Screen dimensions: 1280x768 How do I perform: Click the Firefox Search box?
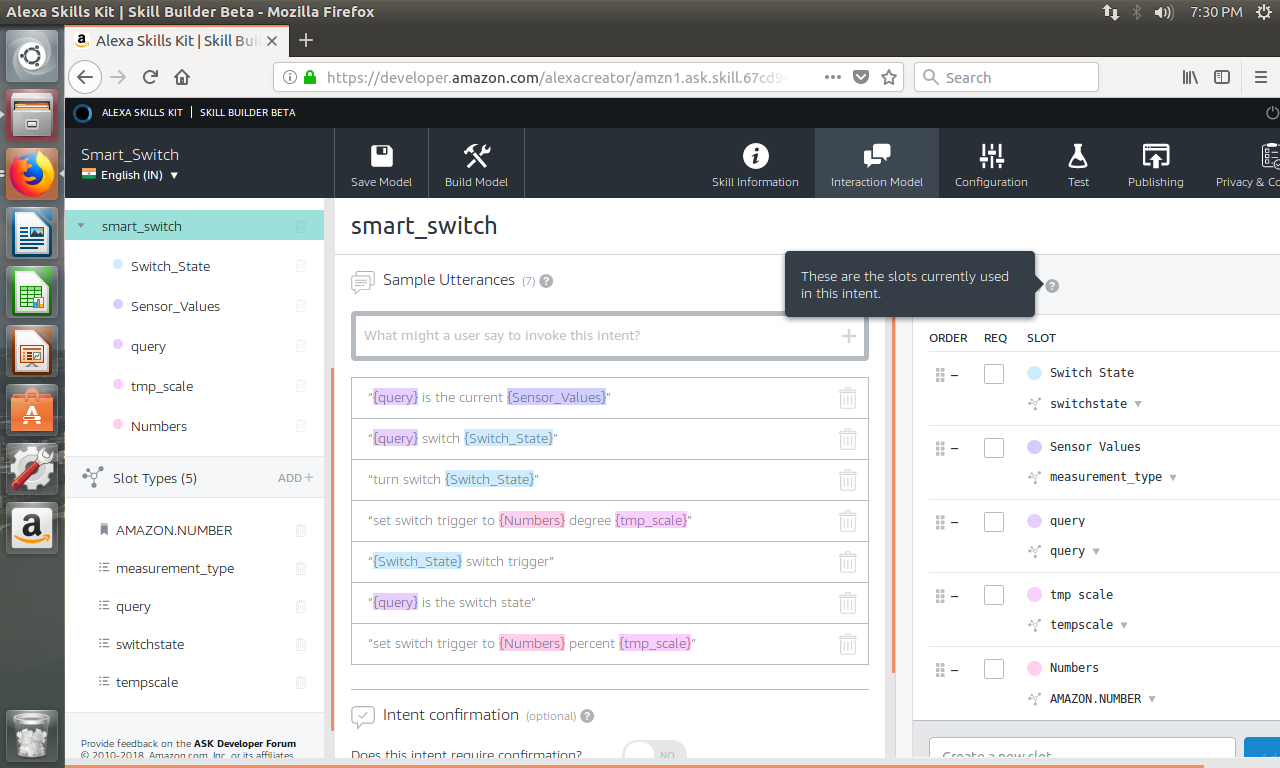[x=1006, y=77]
